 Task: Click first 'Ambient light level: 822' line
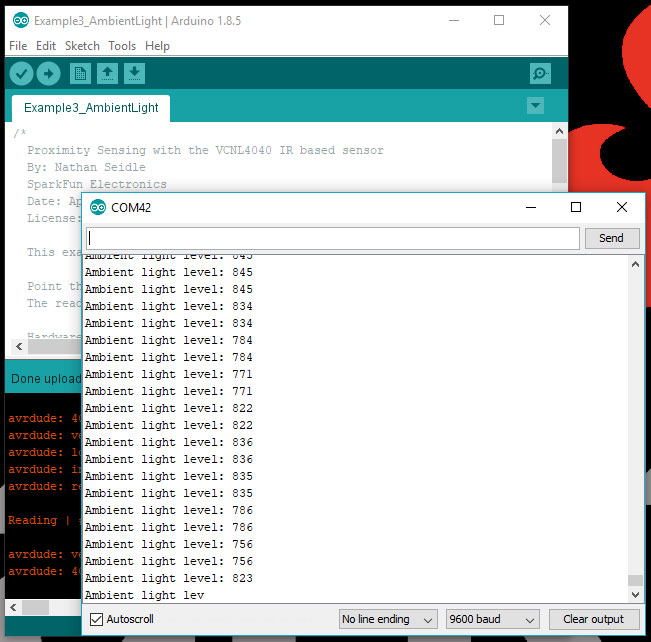tap(169, 409)
